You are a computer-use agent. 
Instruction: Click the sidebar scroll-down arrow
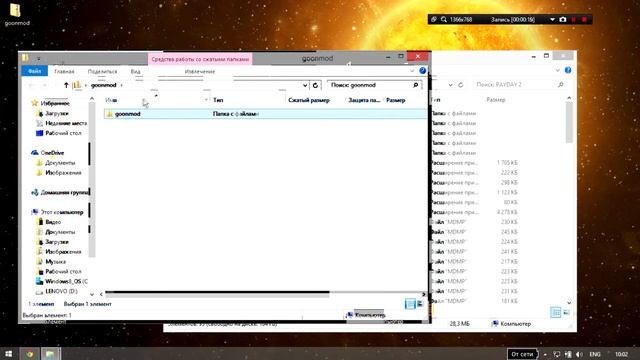[92, 294]
